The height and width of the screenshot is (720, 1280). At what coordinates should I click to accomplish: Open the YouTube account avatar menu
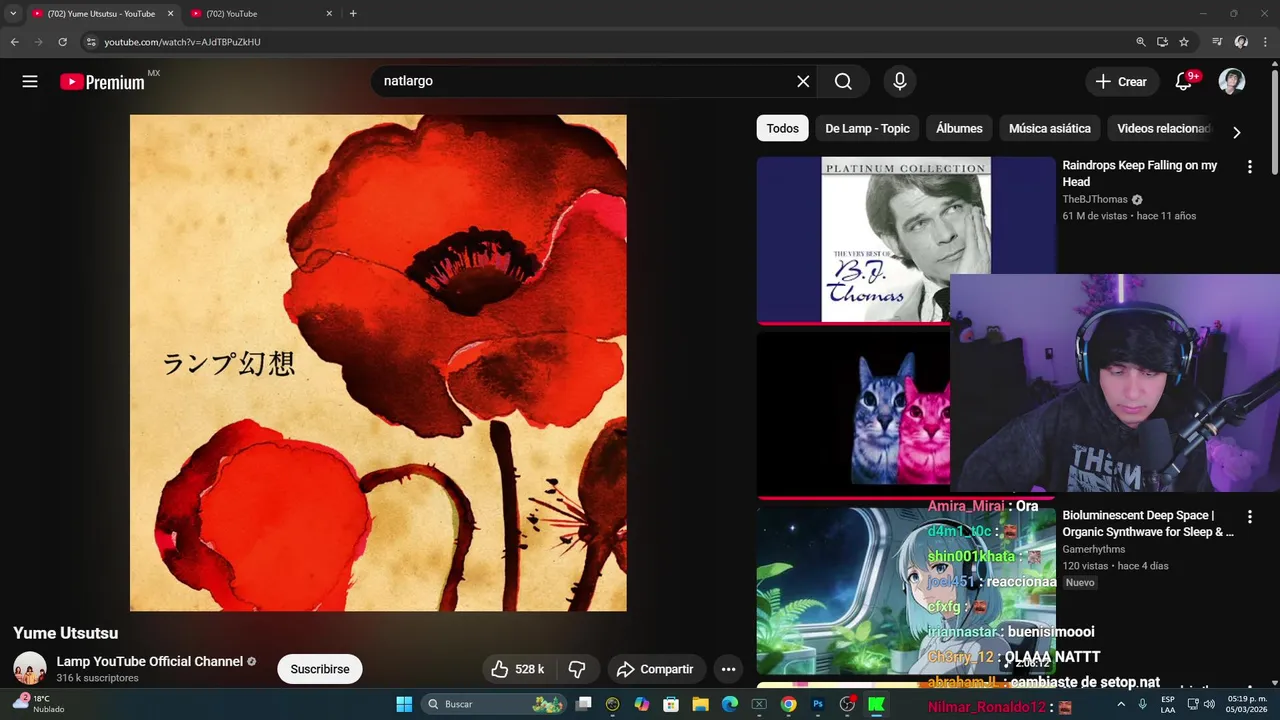point(1232,82)
